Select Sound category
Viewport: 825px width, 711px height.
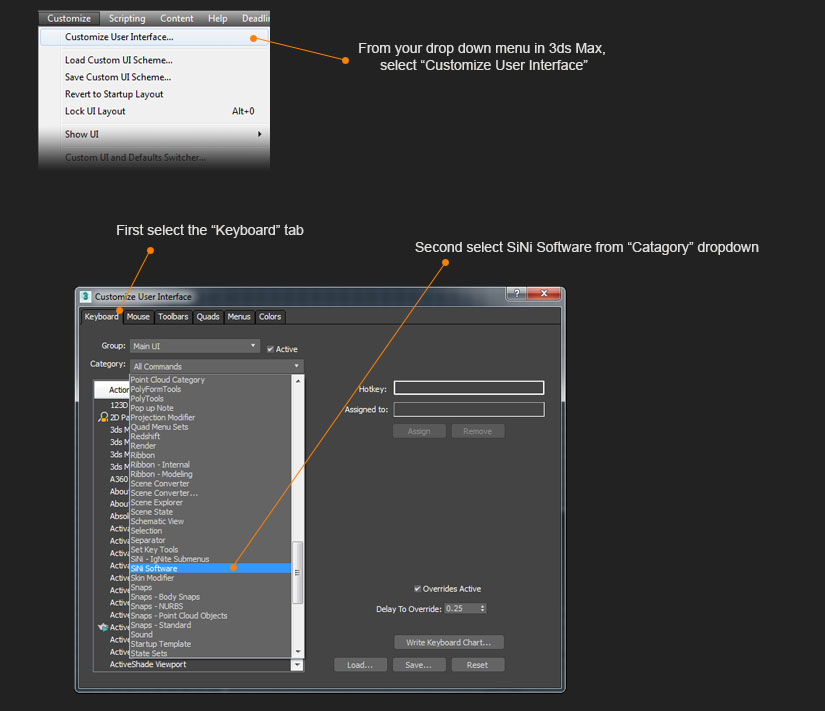pos(210,635)
